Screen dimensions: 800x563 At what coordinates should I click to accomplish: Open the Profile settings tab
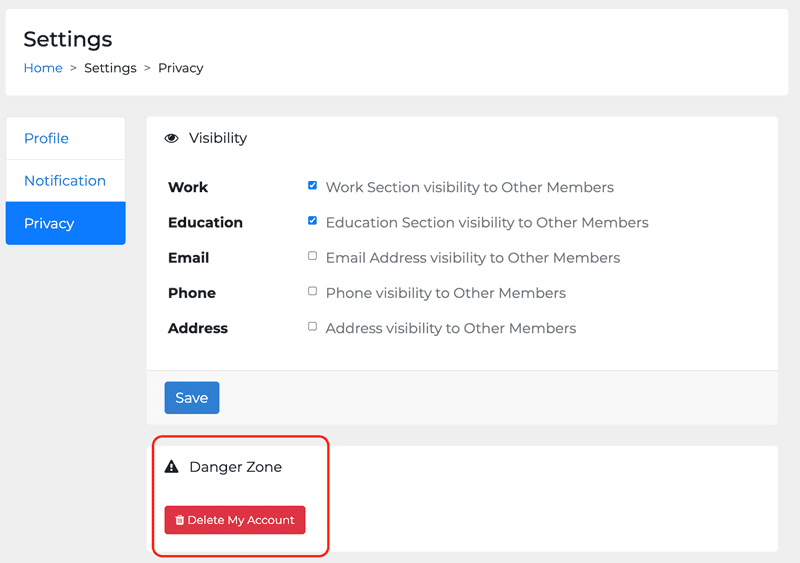pyautogui.click(x=47, y=138)
